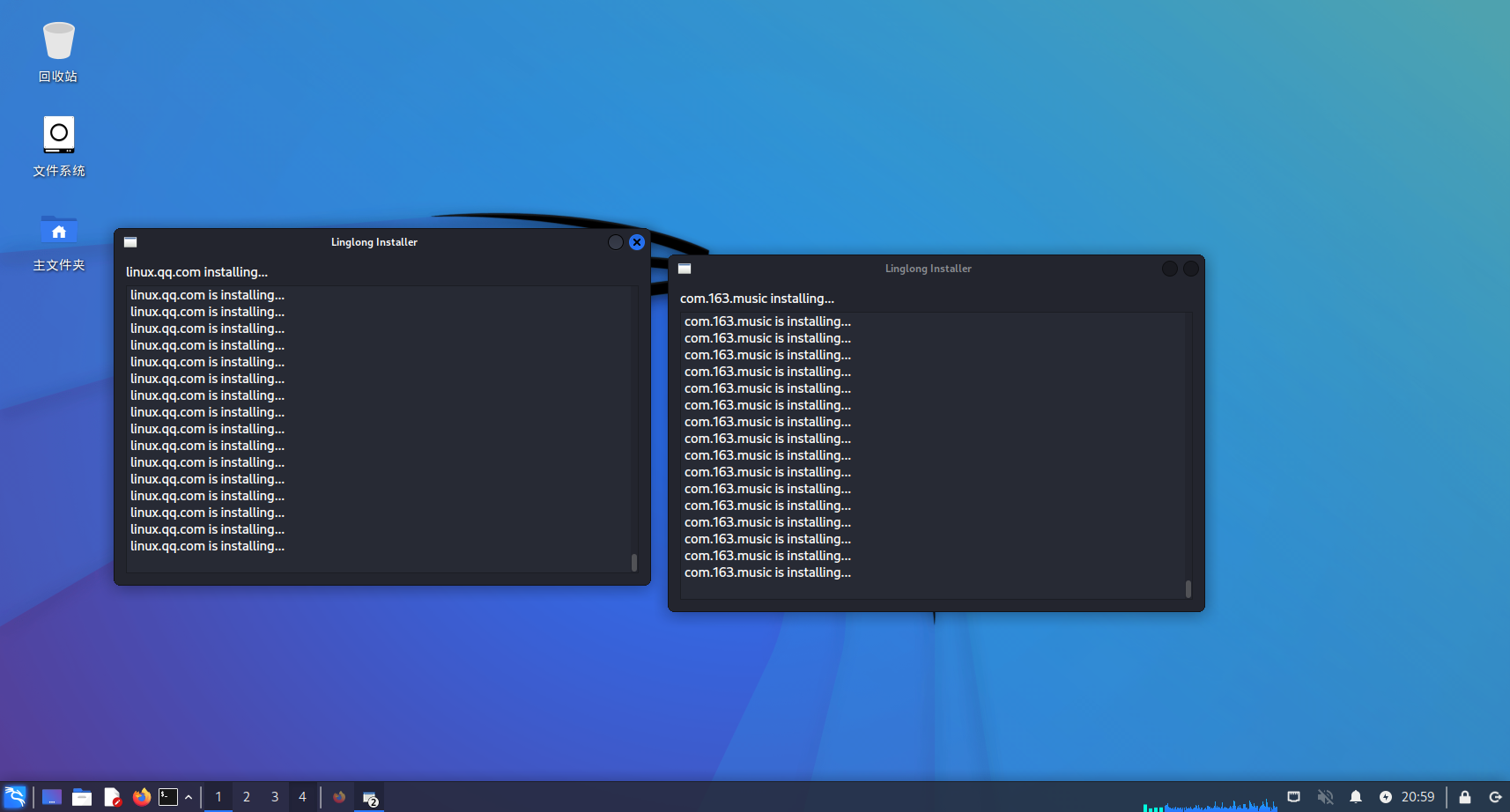Open the log out icon in the panel
The height and width of the screenshot is (812, 1510).
click(1495, 797)
